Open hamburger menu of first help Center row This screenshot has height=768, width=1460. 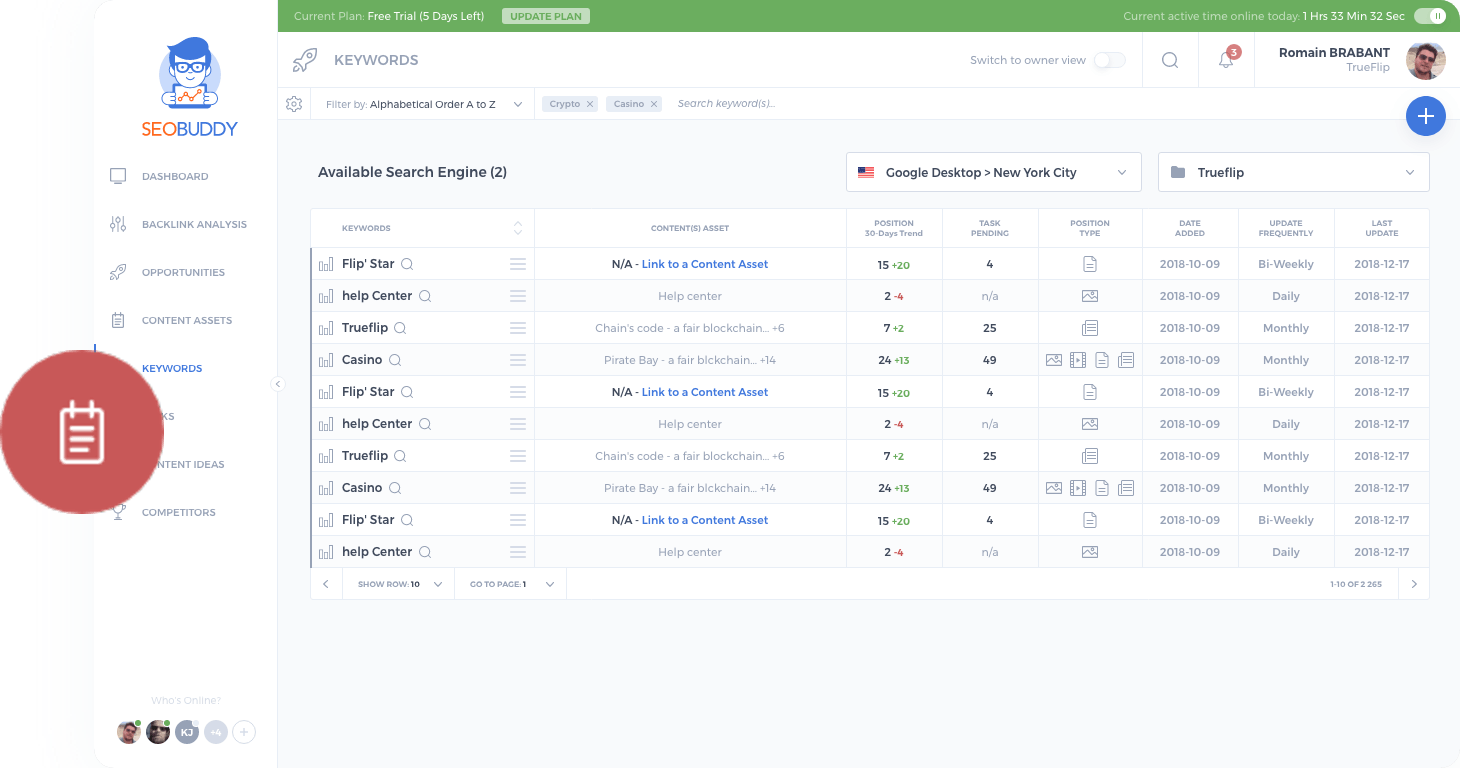click(x=518, y=296)
